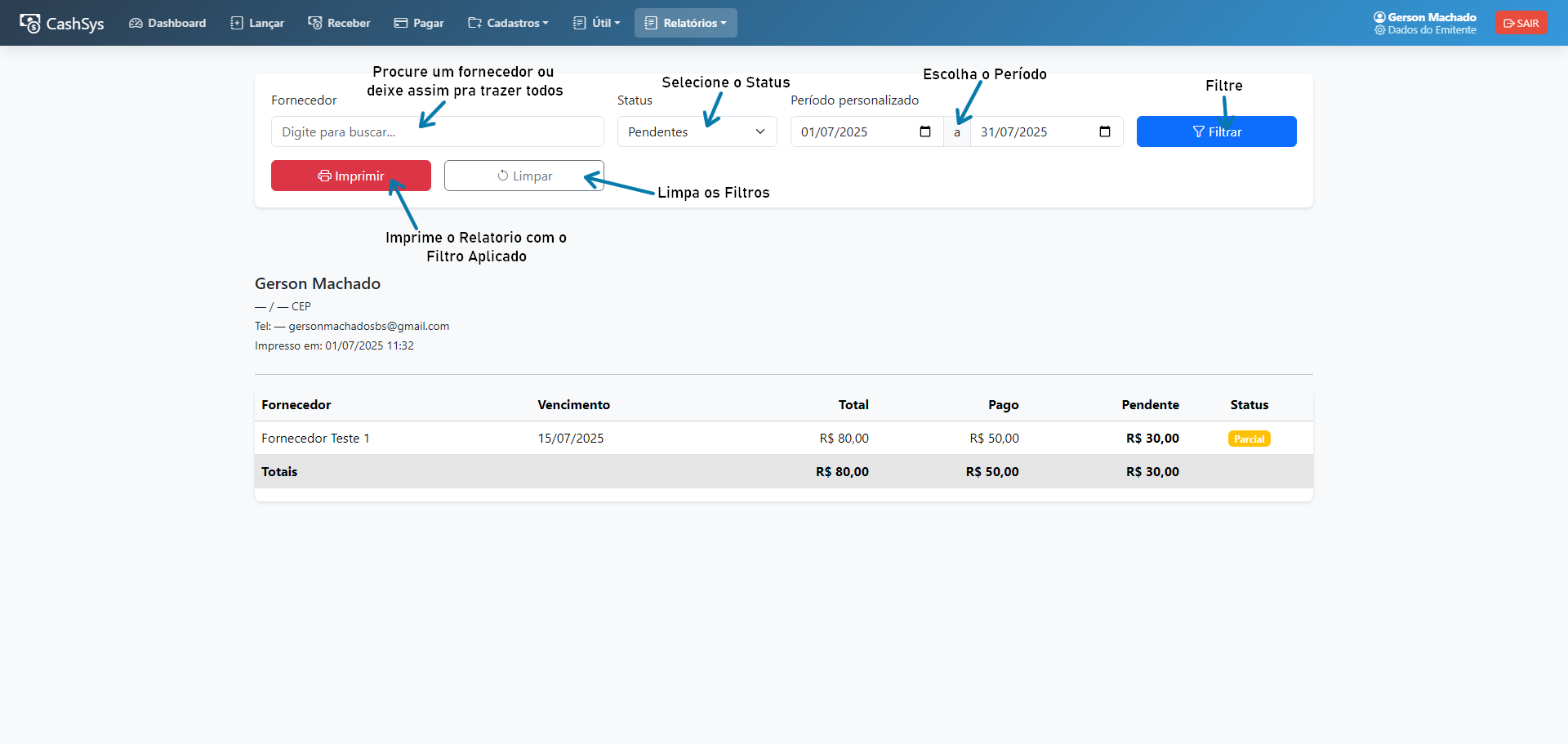Open the end date calendar picker icon

[1105, 131]
